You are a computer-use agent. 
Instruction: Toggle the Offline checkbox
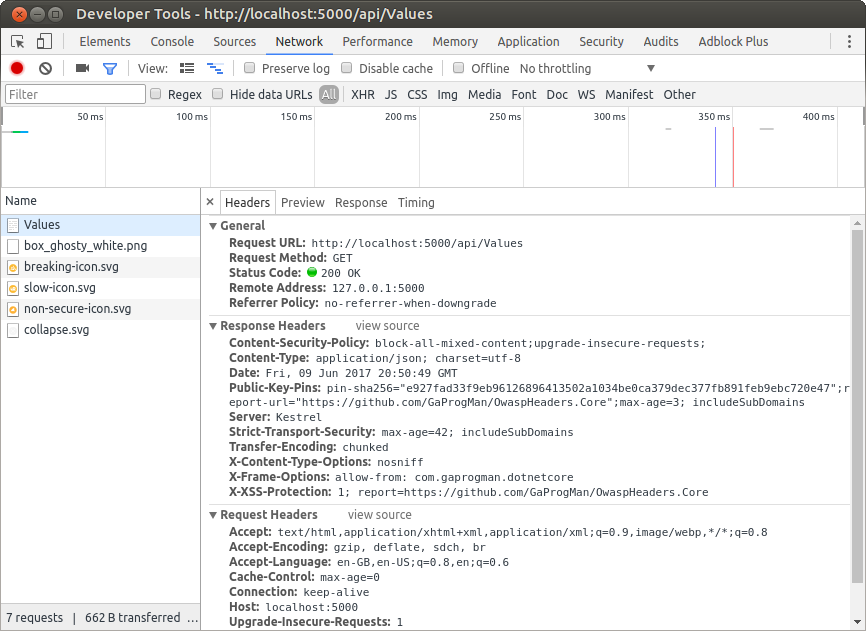point(458,68)
